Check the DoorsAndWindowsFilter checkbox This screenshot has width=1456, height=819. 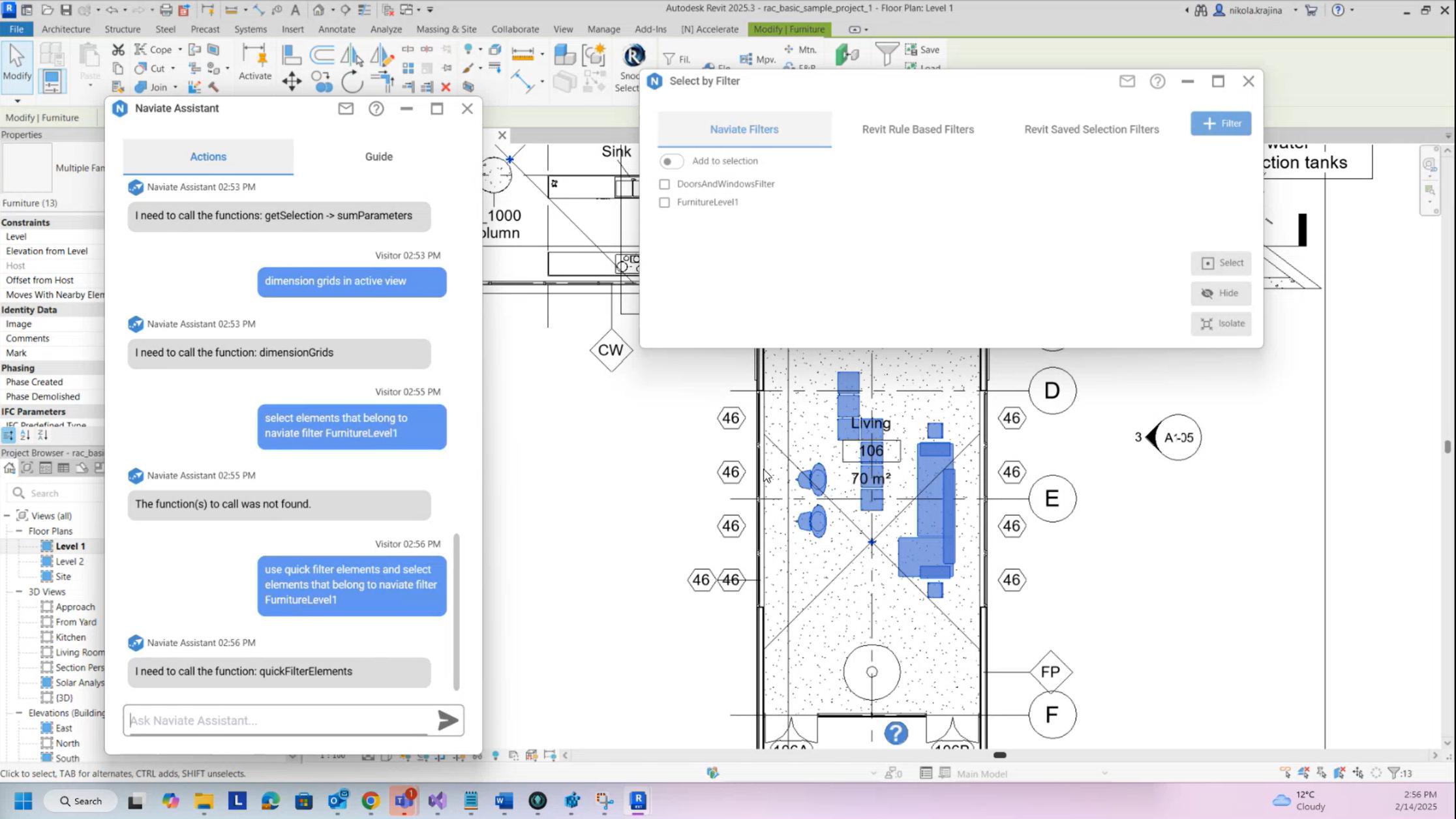coord(664,185)
